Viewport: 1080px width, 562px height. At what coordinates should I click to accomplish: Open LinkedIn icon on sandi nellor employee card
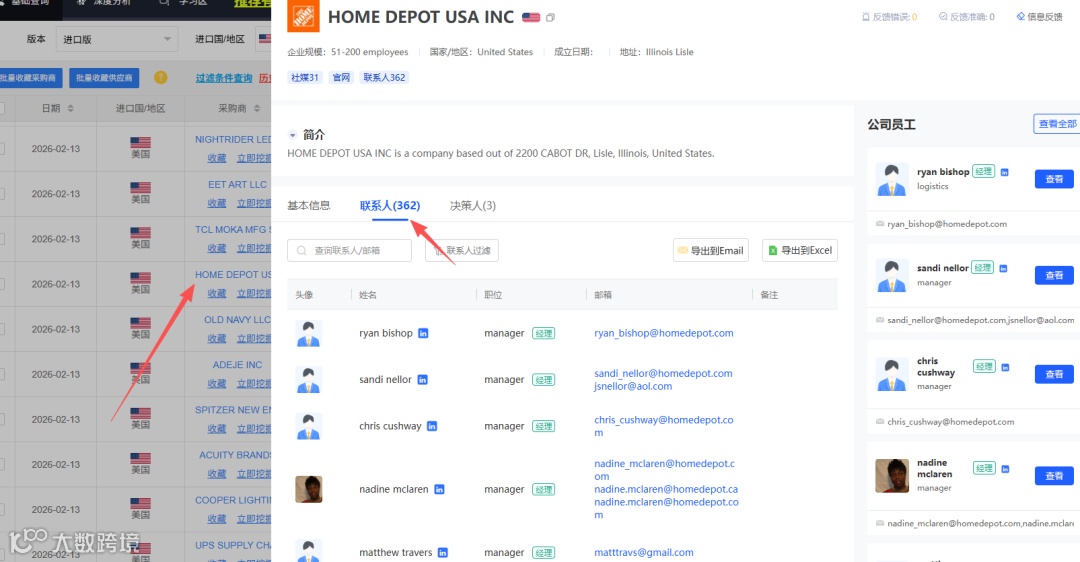click(1004, 269)
